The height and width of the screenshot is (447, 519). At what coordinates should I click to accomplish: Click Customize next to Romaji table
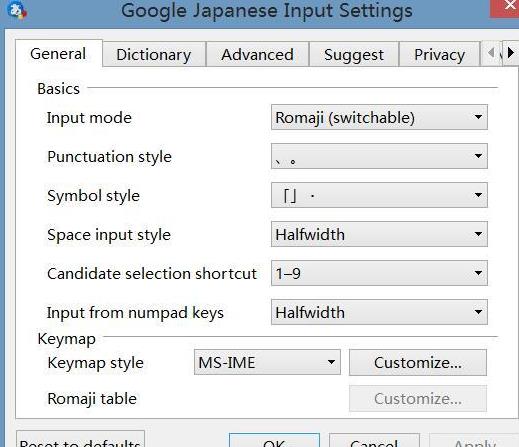pyautogui.click(x=418, y=398)
